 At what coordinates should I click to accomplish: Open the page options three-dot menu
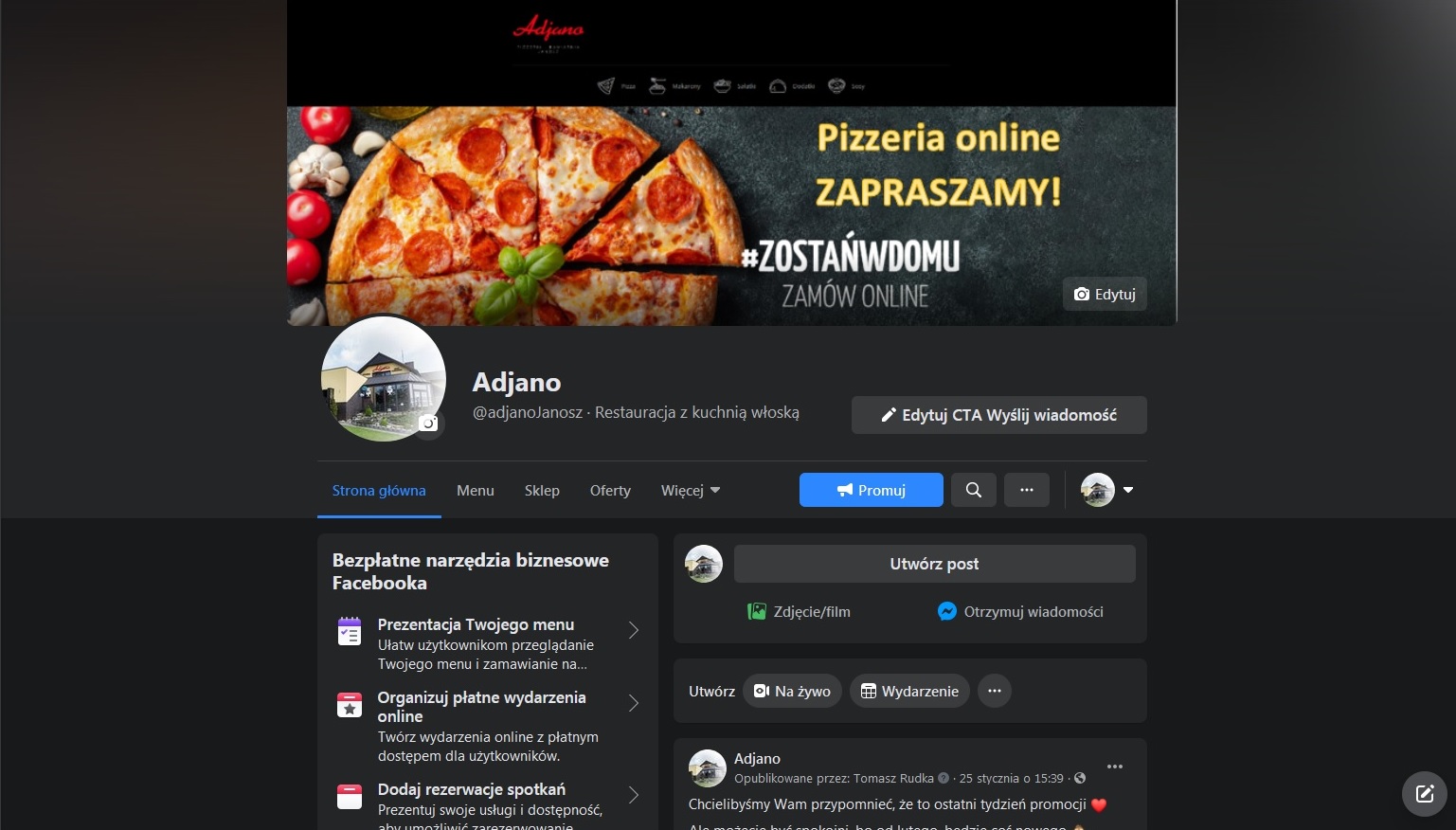pyautogui.click(x=1027, y=490)
